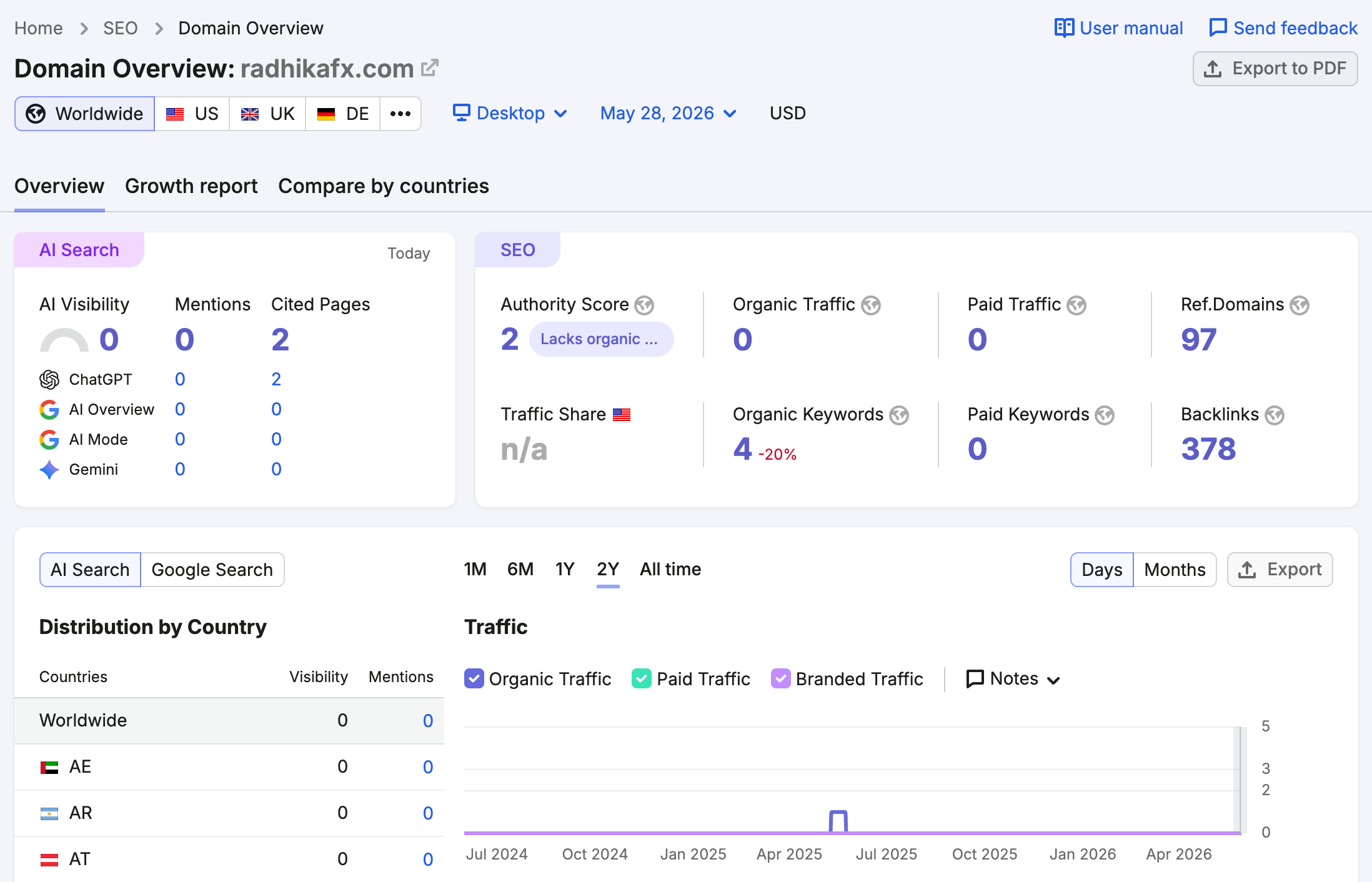Click the 'Lacks organic ...' authority badge
The height and width of the screenshot is (882, 1372).
point(601,339)
